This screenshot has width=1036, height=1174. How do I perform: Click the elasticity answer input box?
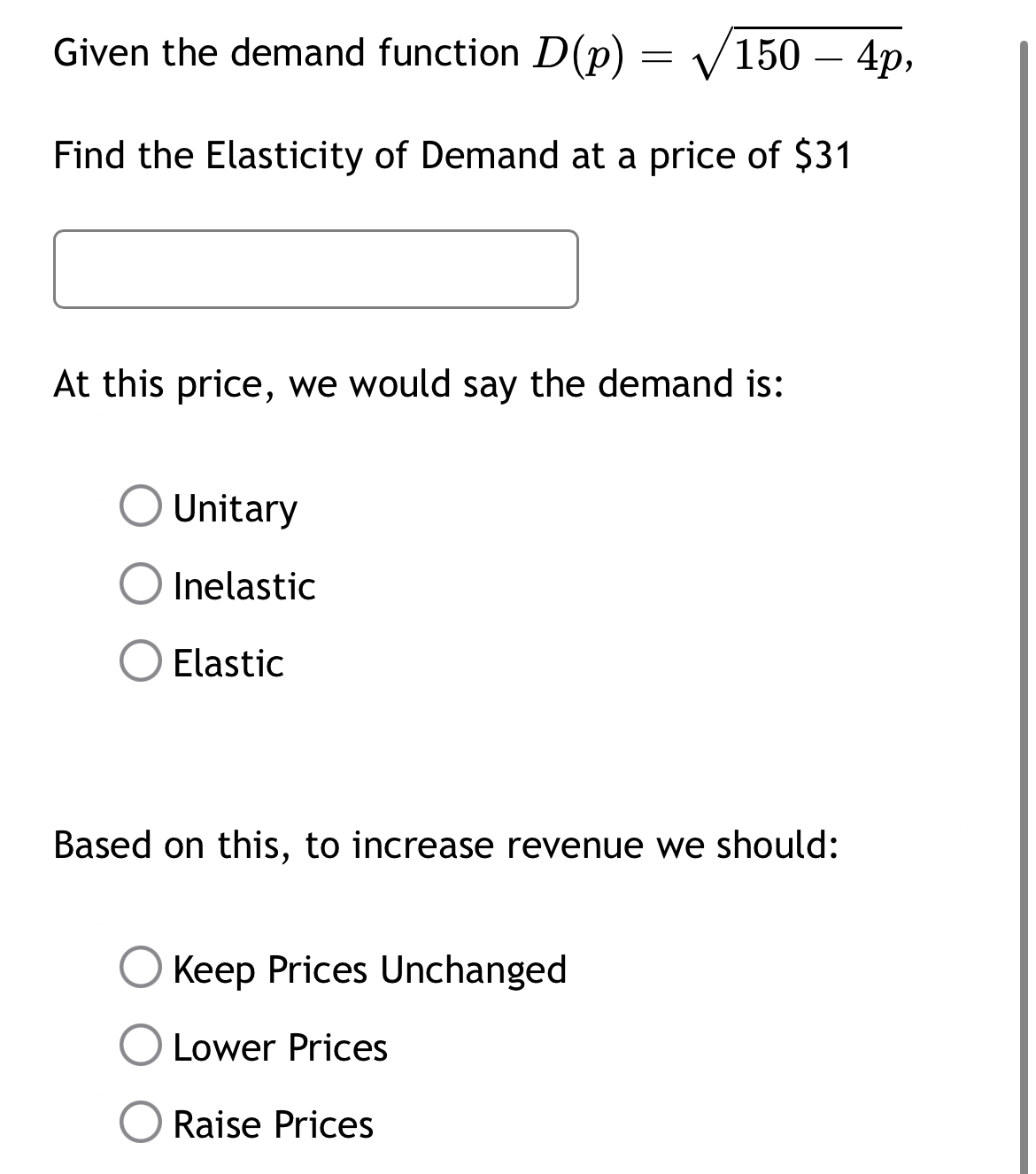coord(316,267)
